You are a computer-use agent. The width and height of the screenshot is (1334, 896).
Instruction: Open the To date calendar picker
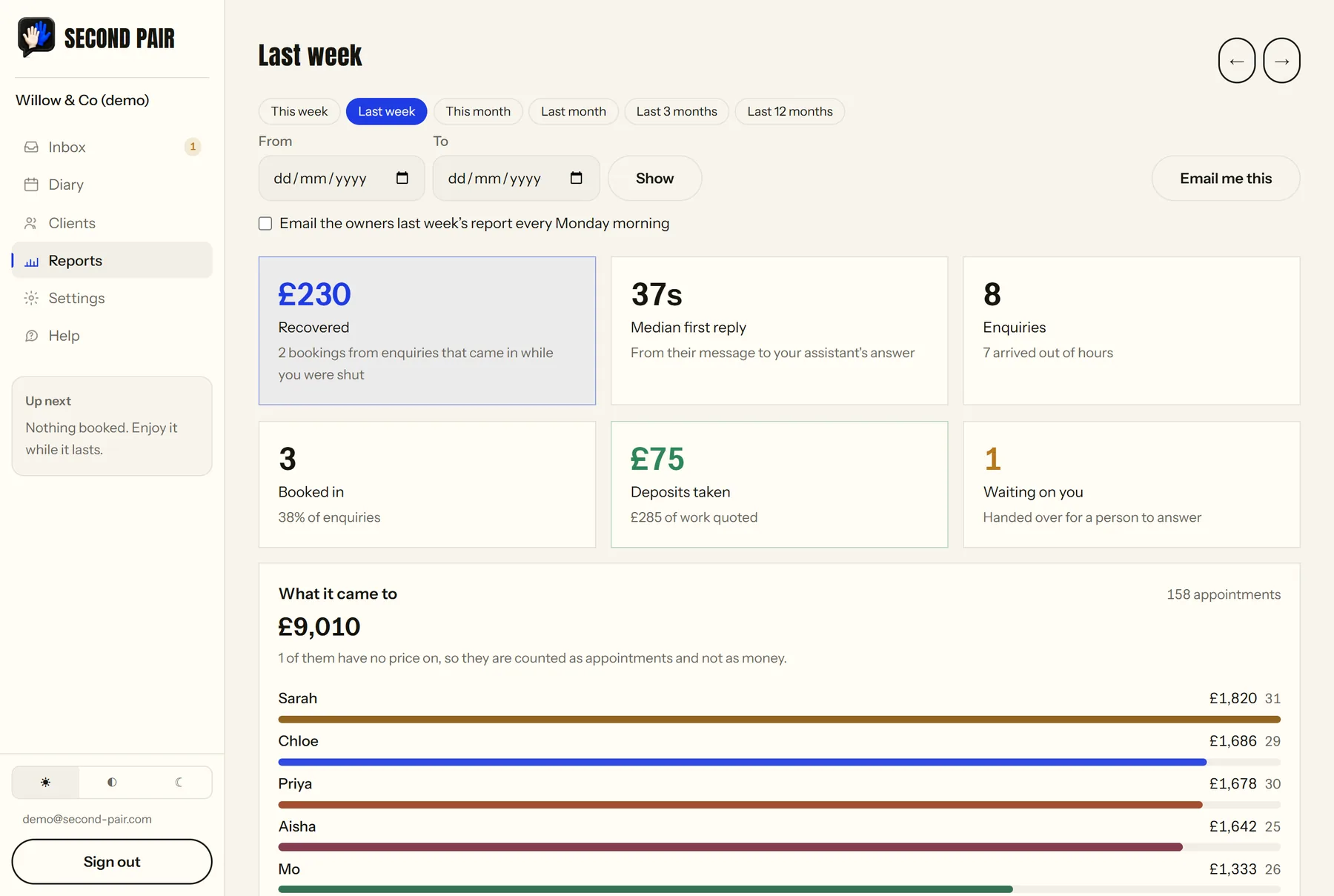[577, 178]
